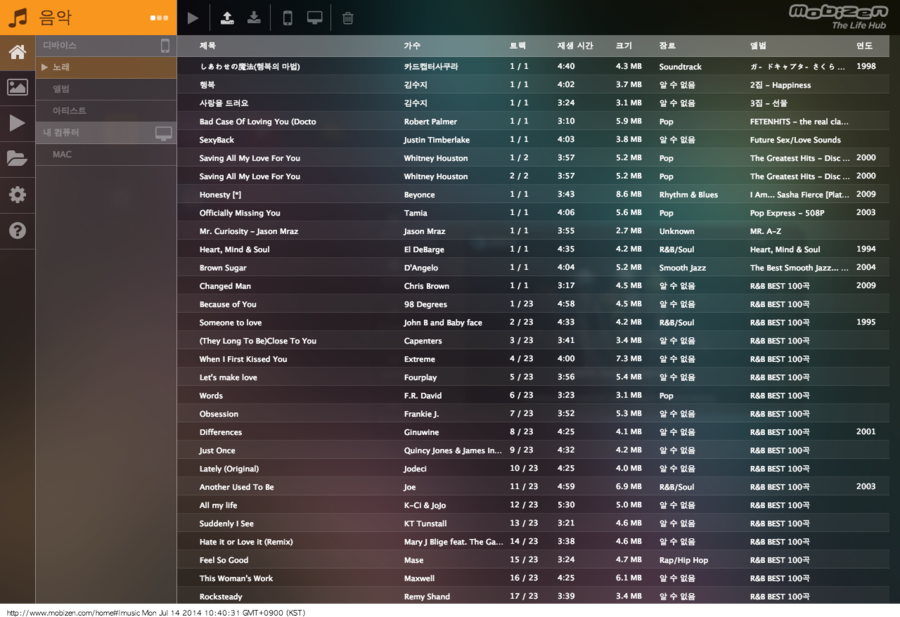Sort by the 크기 column header

click(x=624, y=45)
